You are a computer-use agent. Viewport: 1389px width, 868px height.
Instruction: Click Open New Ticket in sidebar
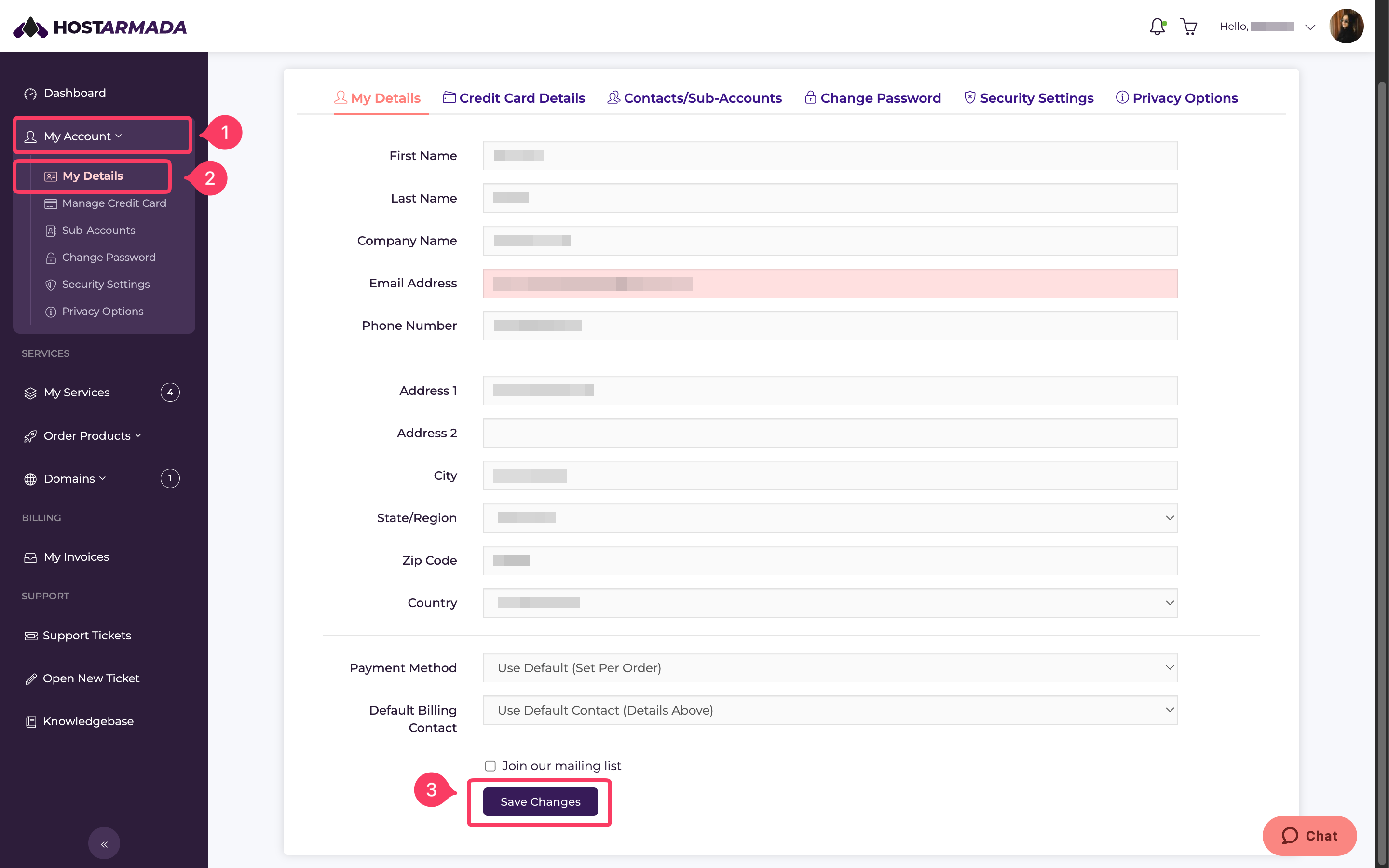pyautogui.click(x=82, y=678)
